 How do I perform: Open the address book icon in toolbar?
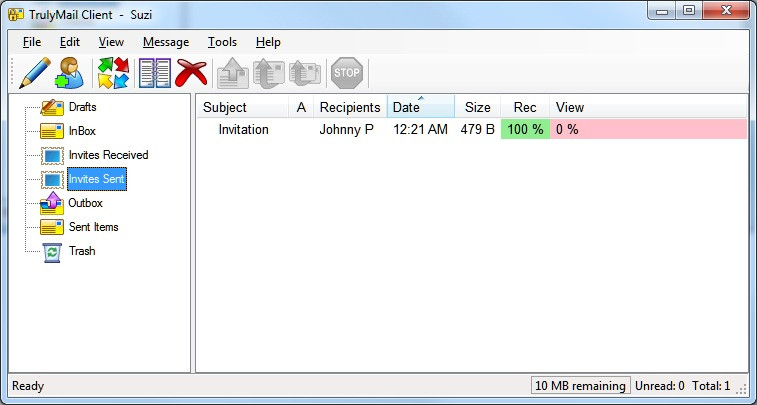pyautogui.click(x=154, y=73)
